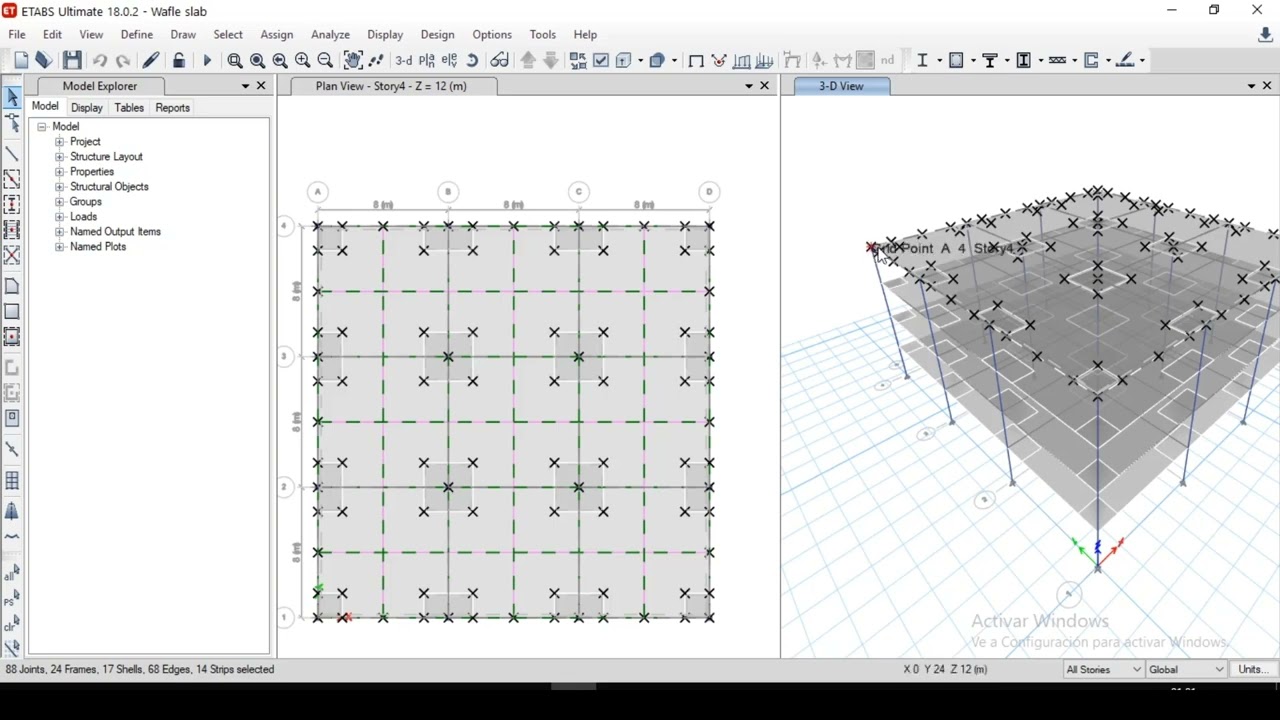Click the download arrow icon on menu bar
This screenshot has height=720, width=1280.
pyautogui.click(x=1264, y=35)
